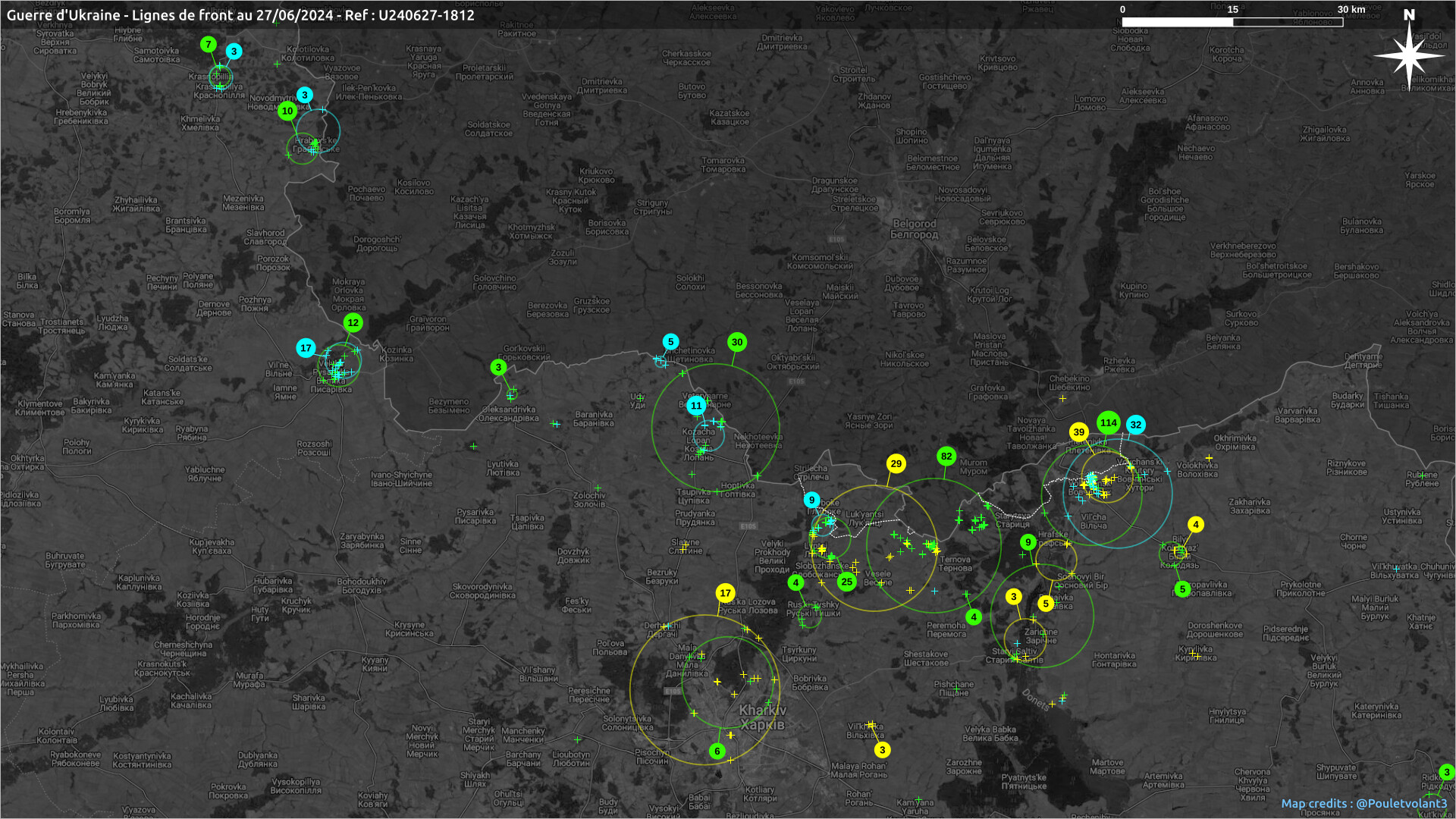The height and width of the screenshot is (819, 1456).
Task: Select the yellow 29 marker
Action: [896, 464]
